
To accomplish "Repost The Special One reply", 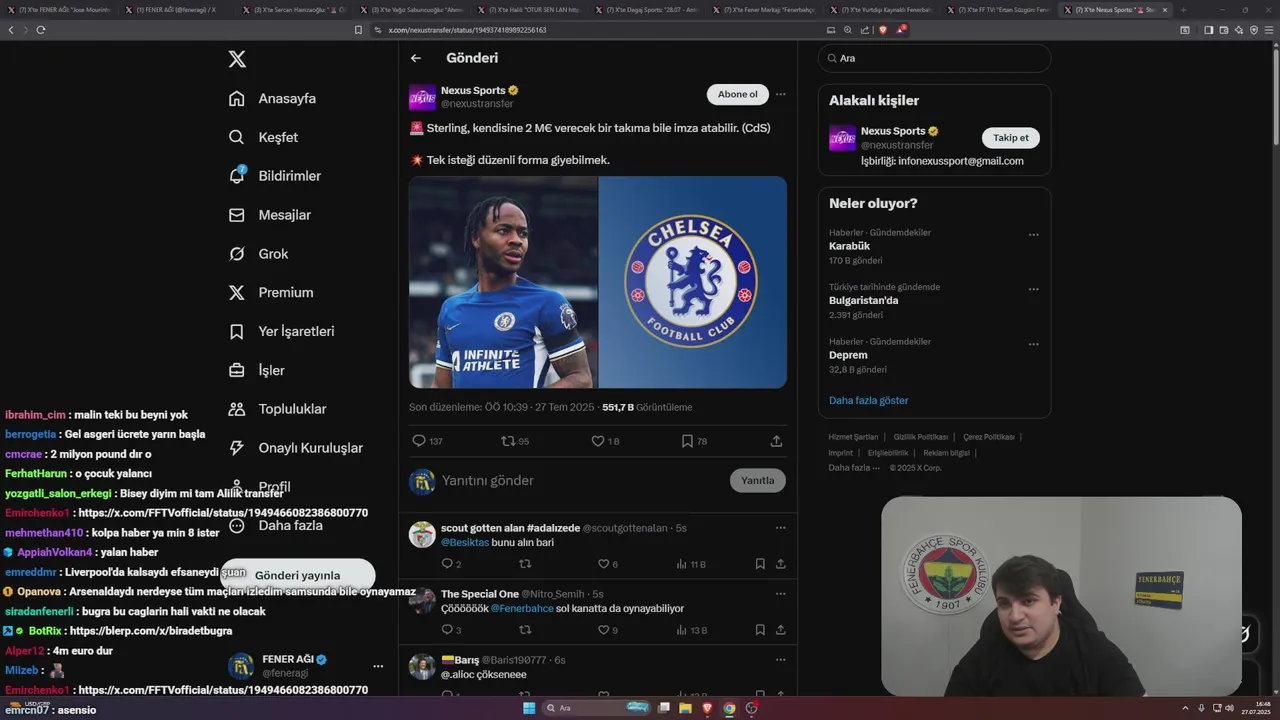I will 525,630.
